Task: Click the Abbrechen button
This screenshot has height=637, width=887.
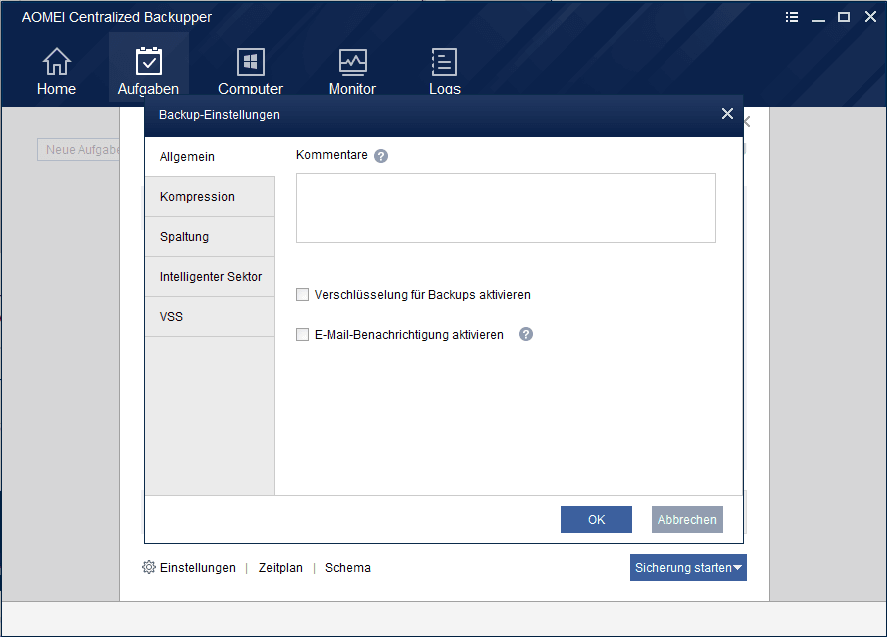Action: (x=687, y=519)
